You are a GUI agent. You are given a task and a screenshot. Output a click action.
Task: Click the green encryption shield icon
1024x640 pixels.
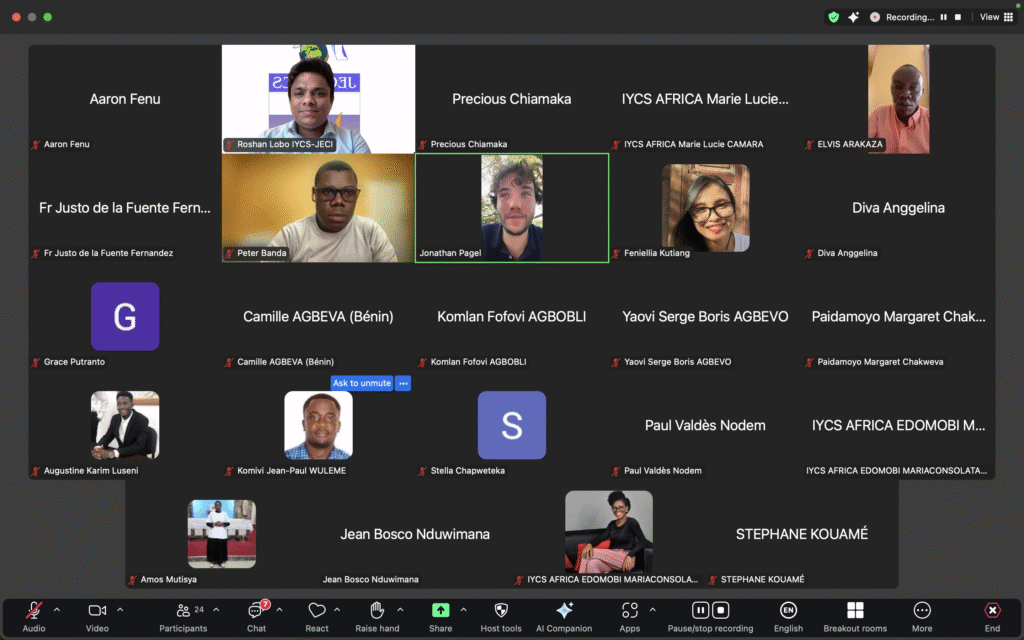(833, 18)
